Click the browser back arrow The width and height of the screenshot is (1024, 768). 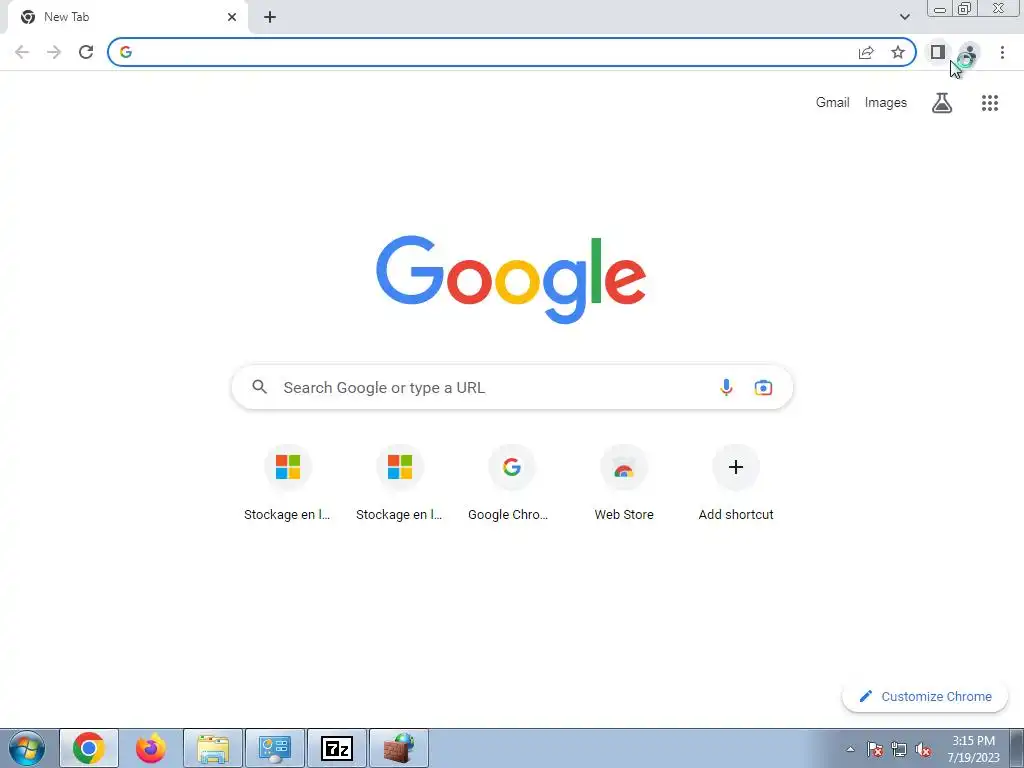click(22, 52)
